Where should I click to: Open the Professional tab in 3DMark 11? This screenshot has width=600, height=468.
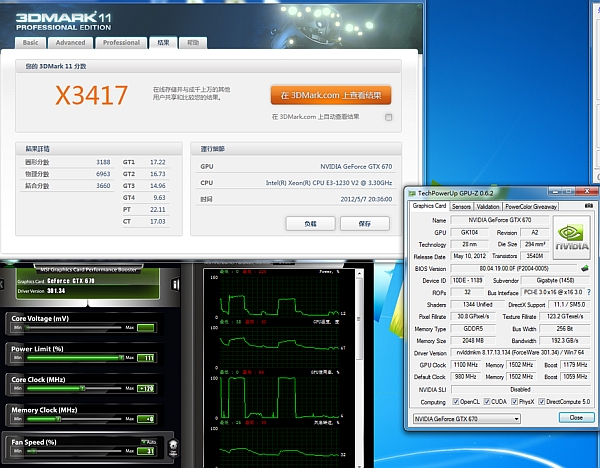click(x=121, y=42)
